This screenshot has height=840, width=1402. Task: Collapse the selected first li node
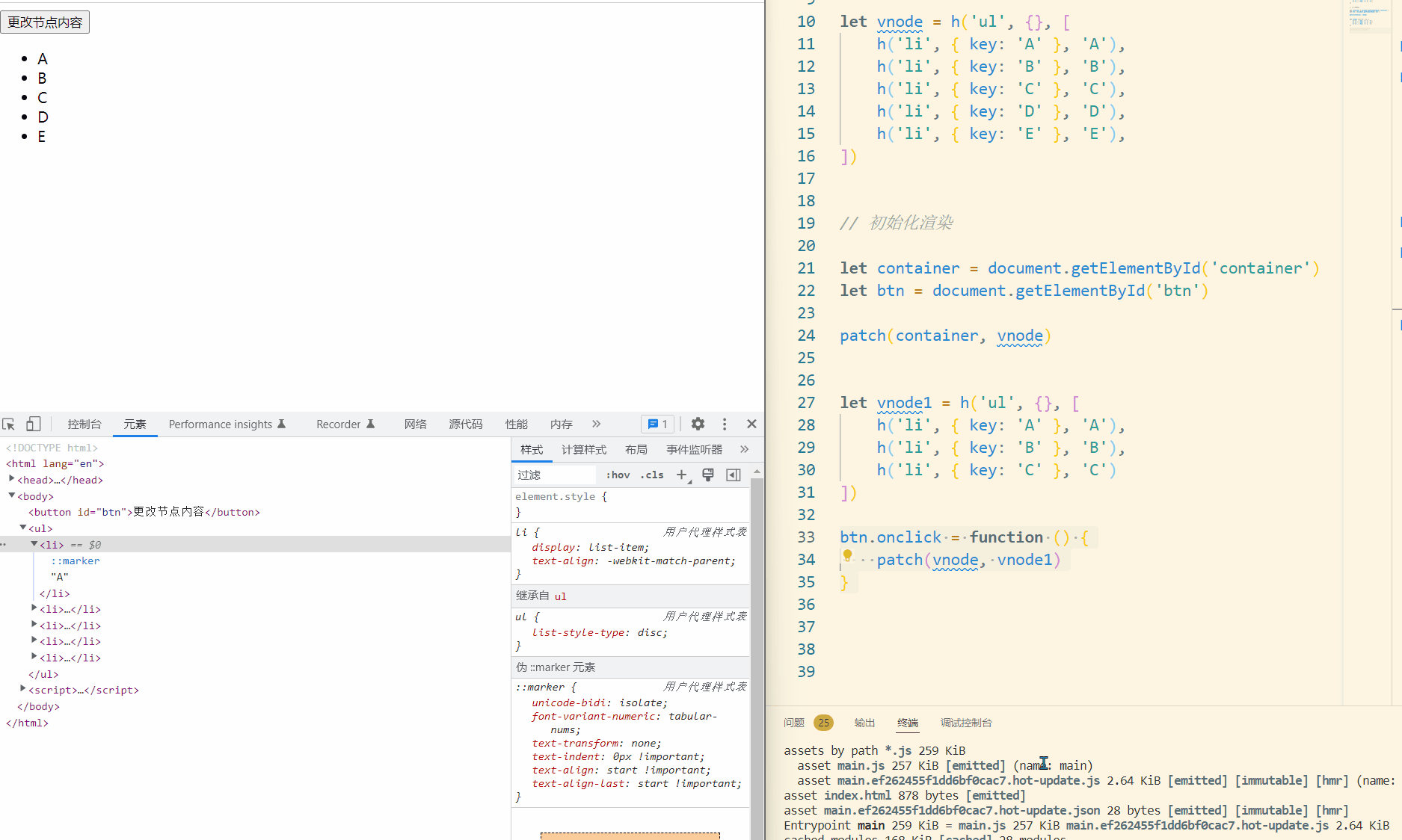tap(34, 544)
